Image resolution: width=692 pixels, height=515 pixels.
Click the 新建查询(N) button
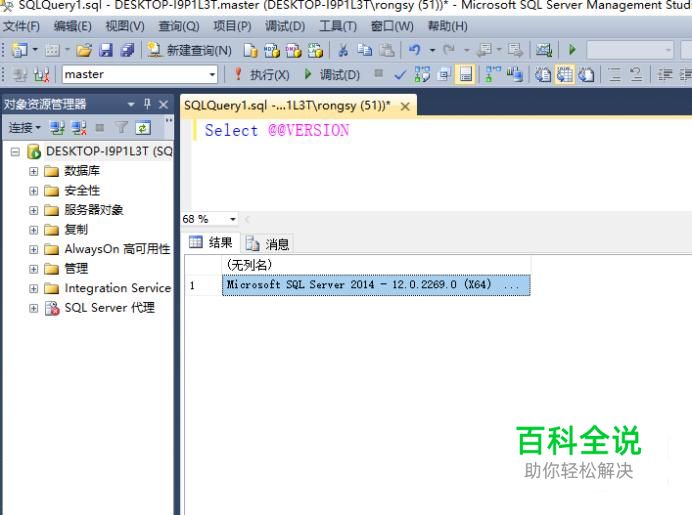click(189, 50)
